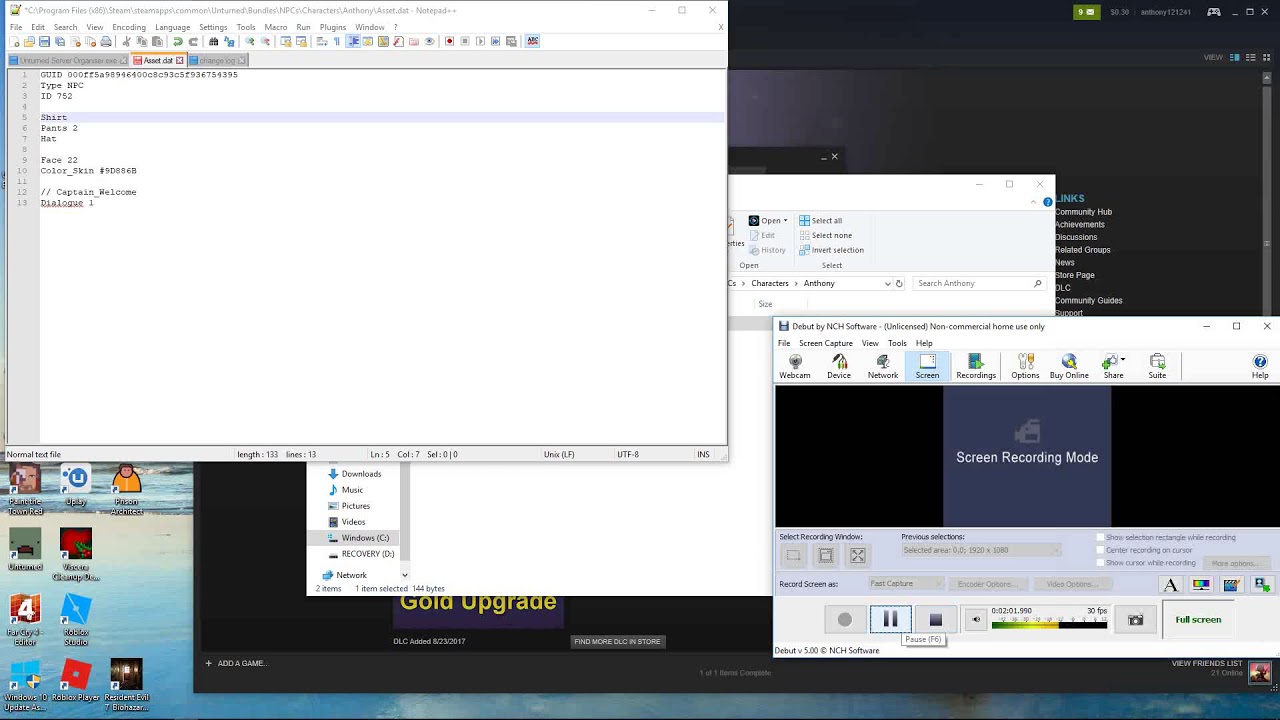Click Buy Online in Debut toolbar
The width and height of the screenshot is (1280, 720).
[1069, 366]
